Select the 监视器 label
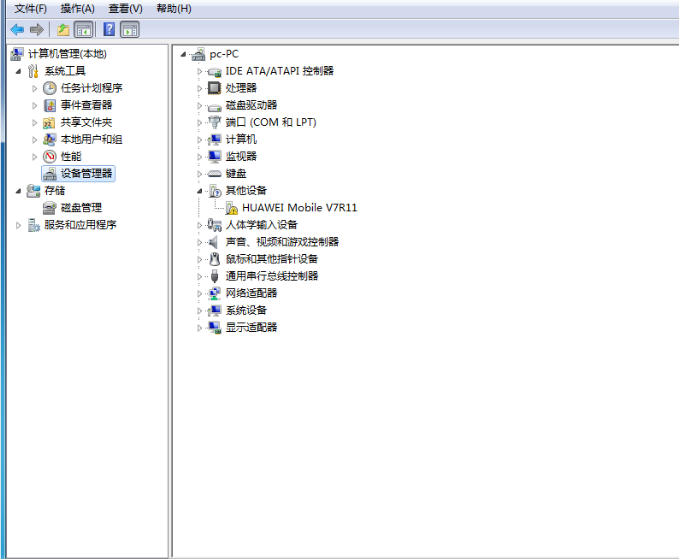The height and width of the screenshot is (559, 679). [x=241, y=156]
